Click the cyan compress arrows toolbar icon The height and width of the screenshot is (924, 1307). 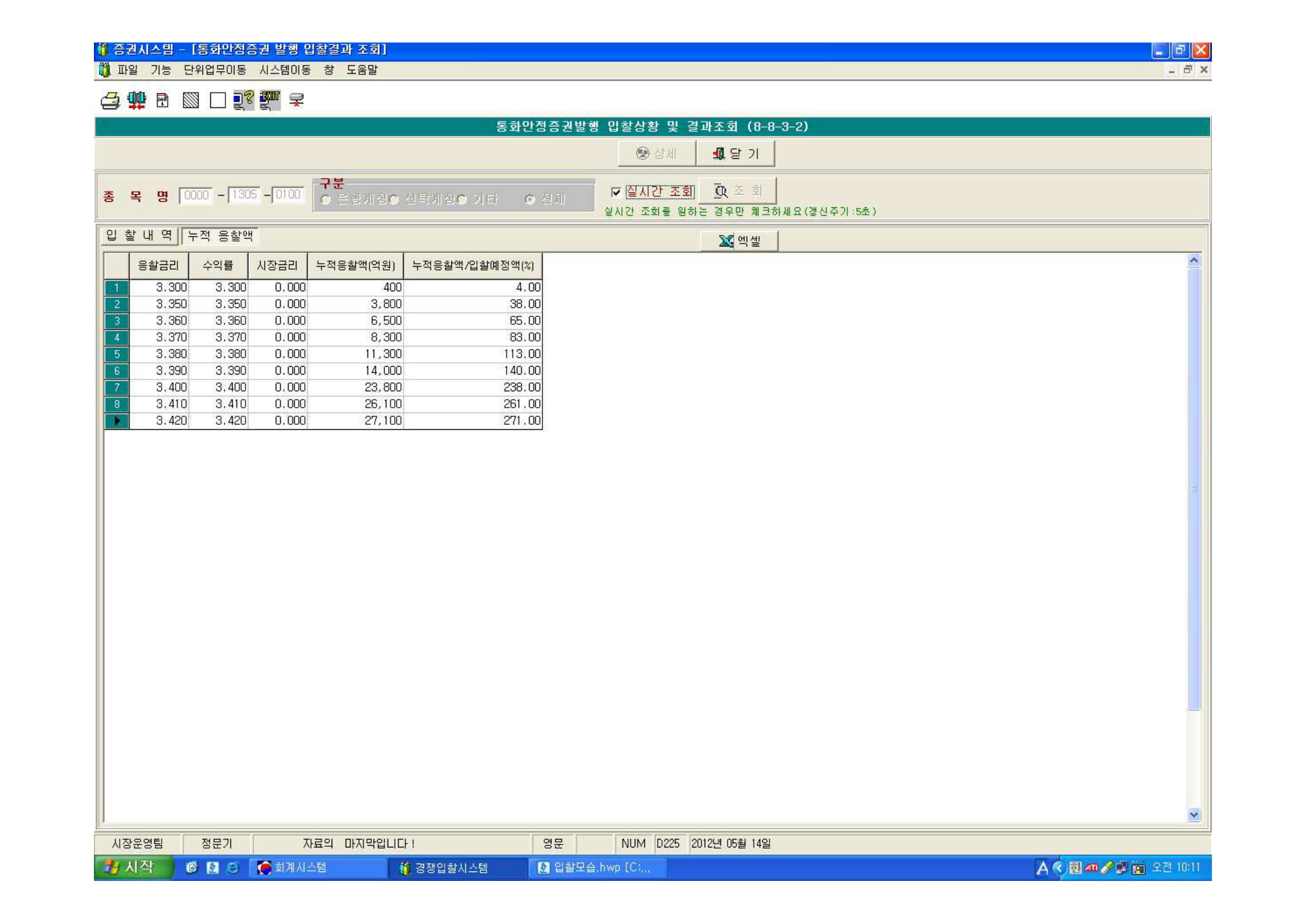136,101
